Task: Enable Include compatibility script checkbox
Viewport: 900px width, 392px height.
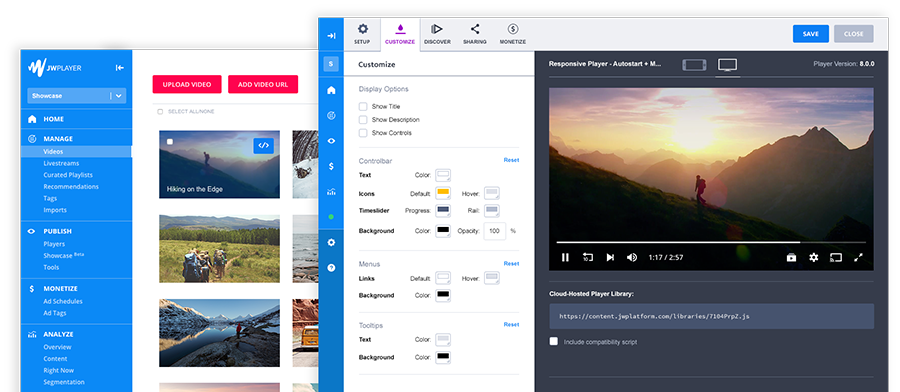Action: point(553,341)
